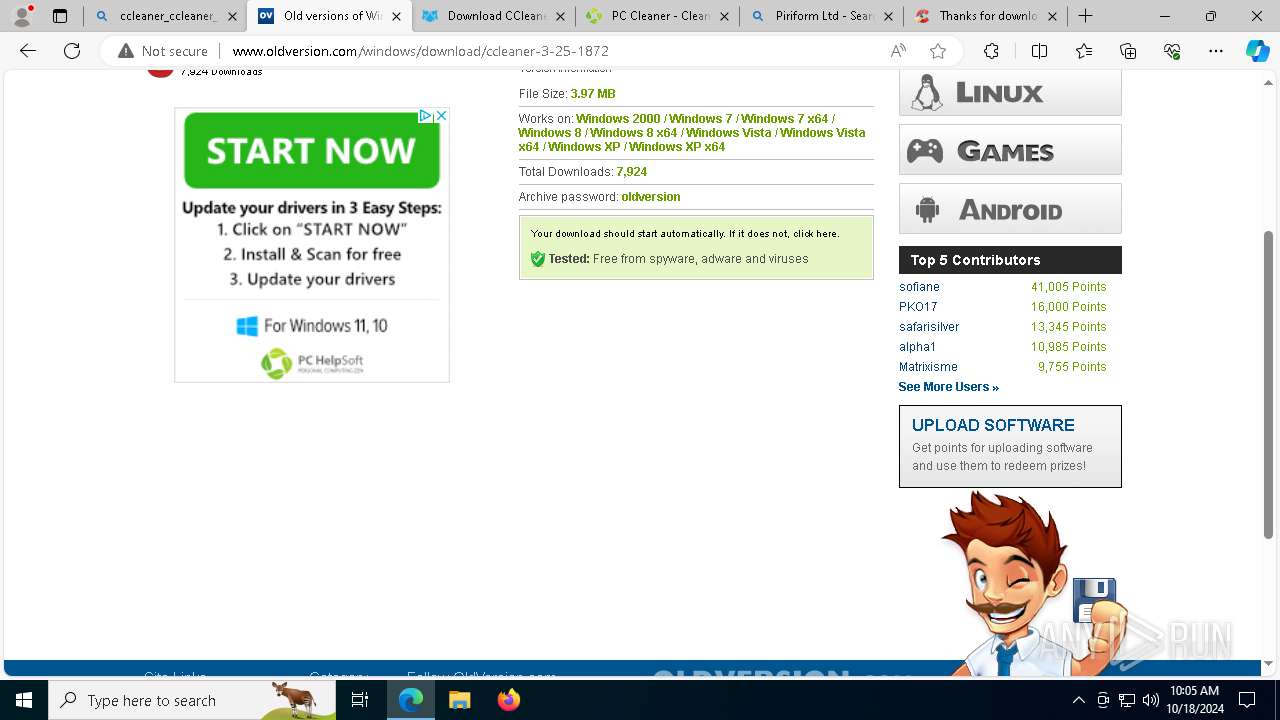Open the tab actions menu icon

(x=60, y=16)
